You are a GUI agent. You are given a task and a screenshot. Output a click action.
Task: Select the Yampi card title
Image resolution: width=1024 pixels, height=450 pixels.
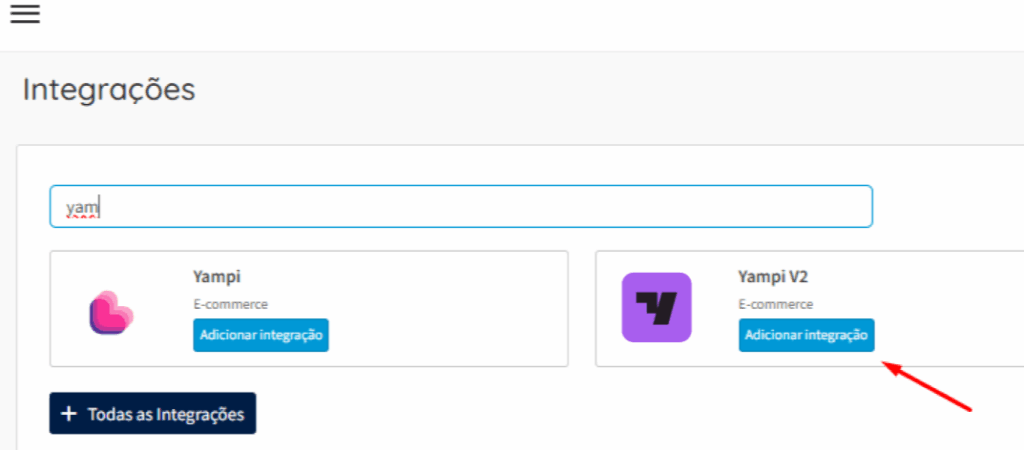coord(217,277)
